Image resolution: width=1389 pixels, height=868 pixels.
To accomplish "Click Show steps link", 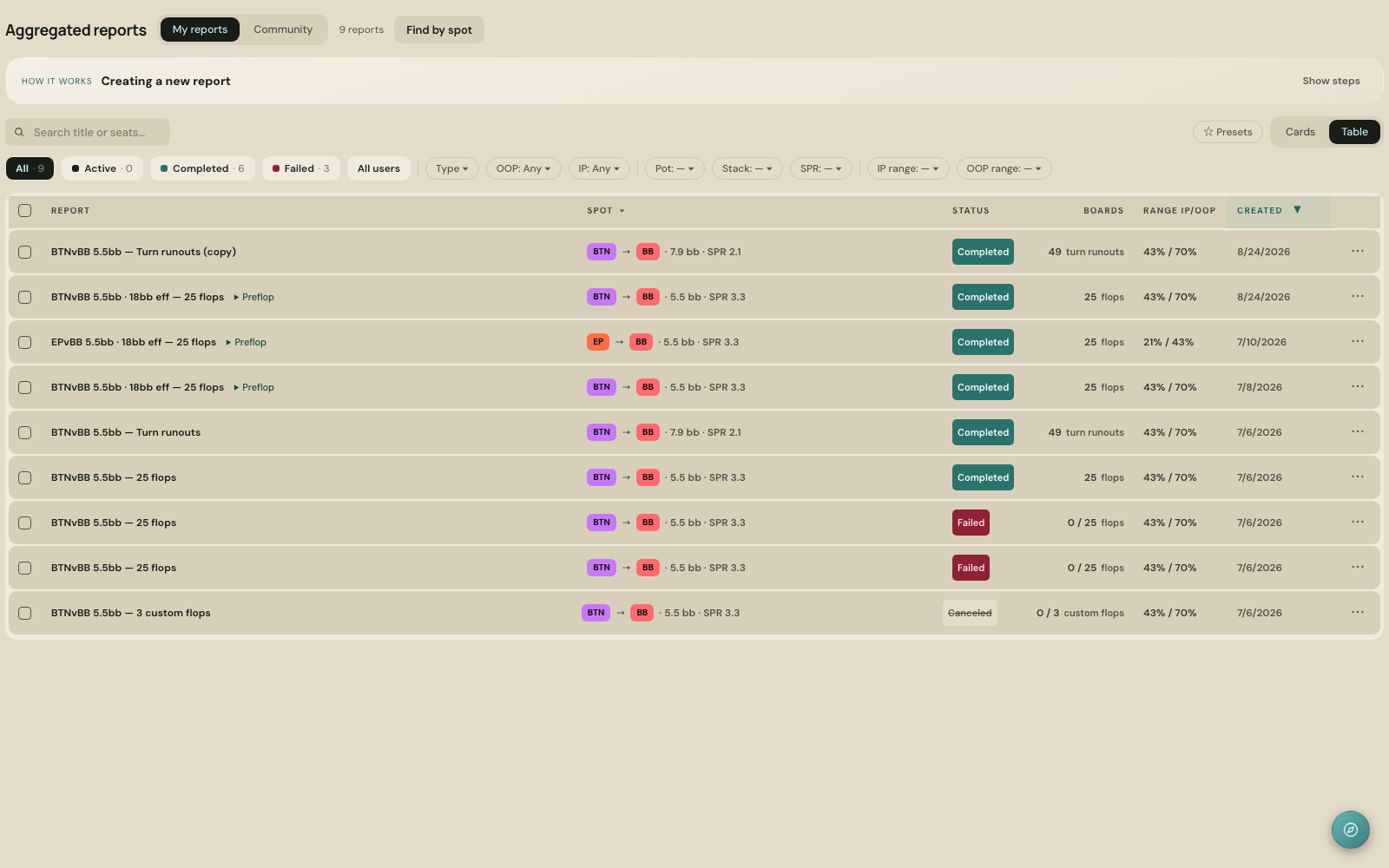I will [1331, 81].
